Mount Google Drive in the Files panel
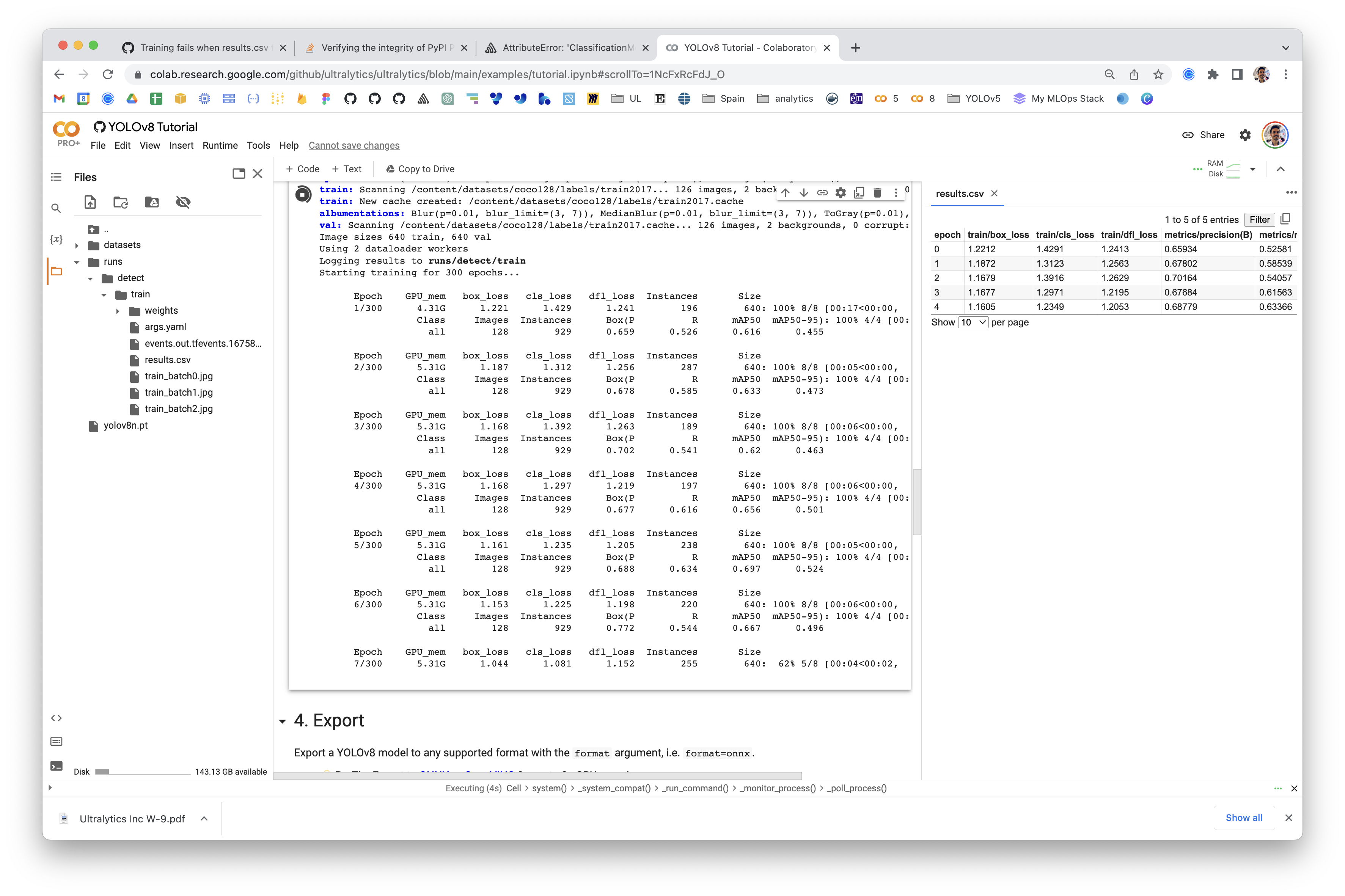Screen dimensions: 1345x896 [151, 202]
